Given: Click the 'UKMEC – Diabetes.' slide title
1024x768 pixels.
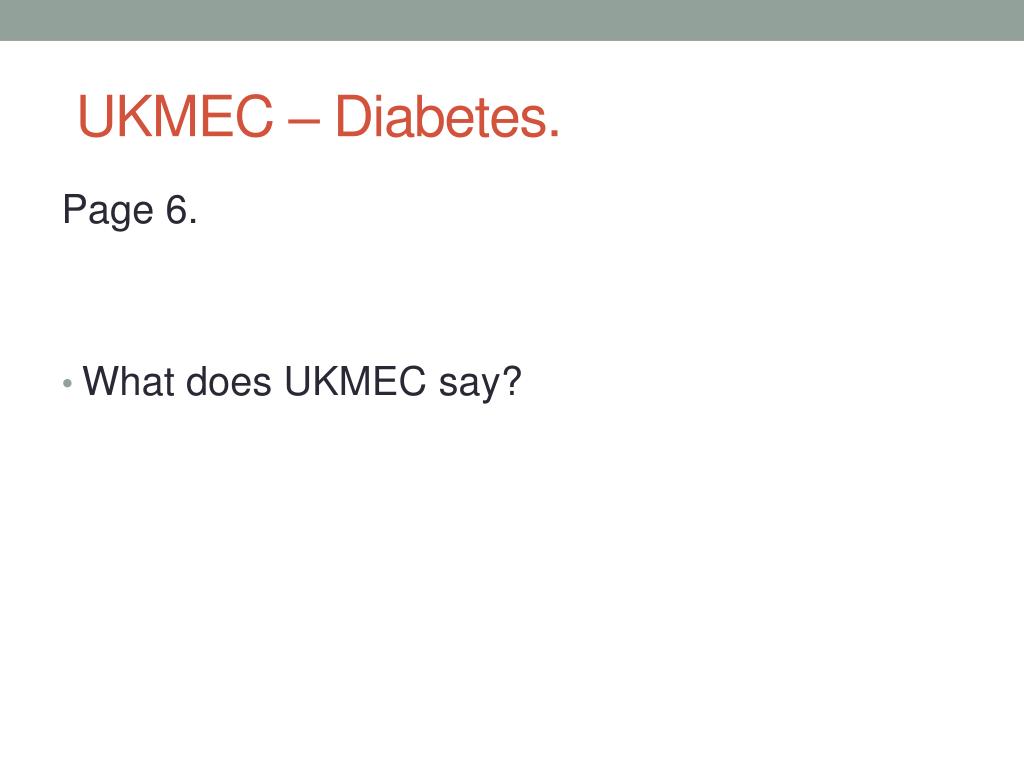Looking at the screenshot, I should pos(319,116).
